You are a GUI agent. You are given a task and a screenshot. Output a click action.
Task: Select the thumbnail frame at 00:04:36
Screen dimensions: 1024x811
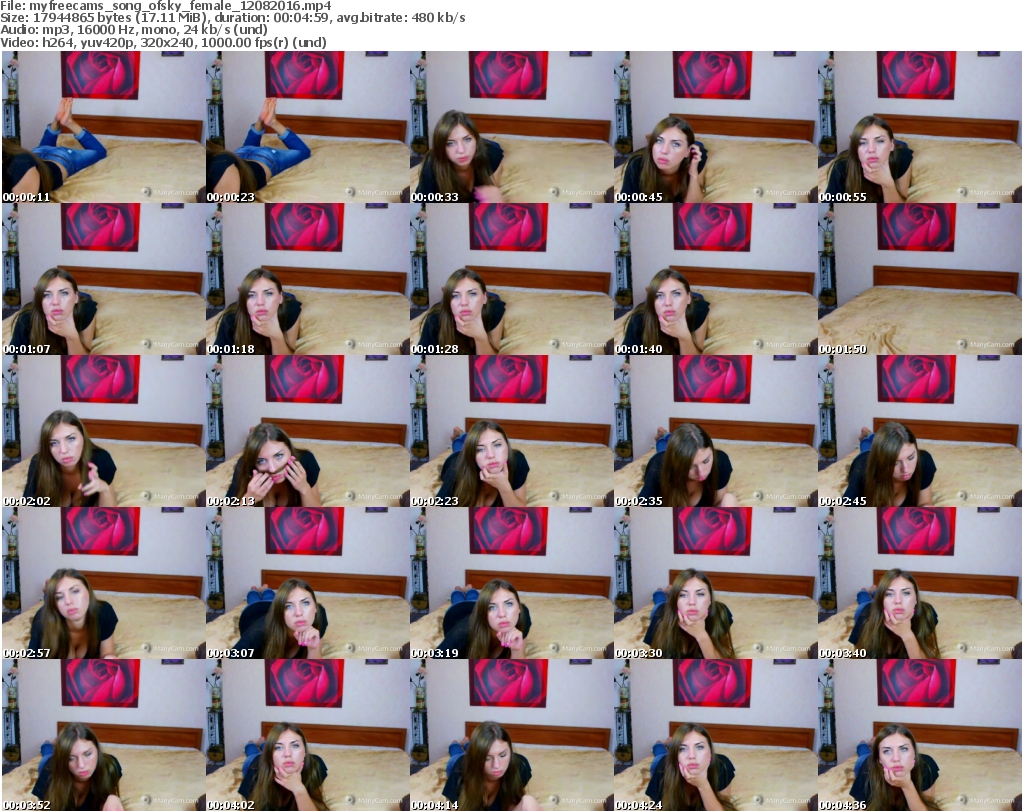(920, 735)
